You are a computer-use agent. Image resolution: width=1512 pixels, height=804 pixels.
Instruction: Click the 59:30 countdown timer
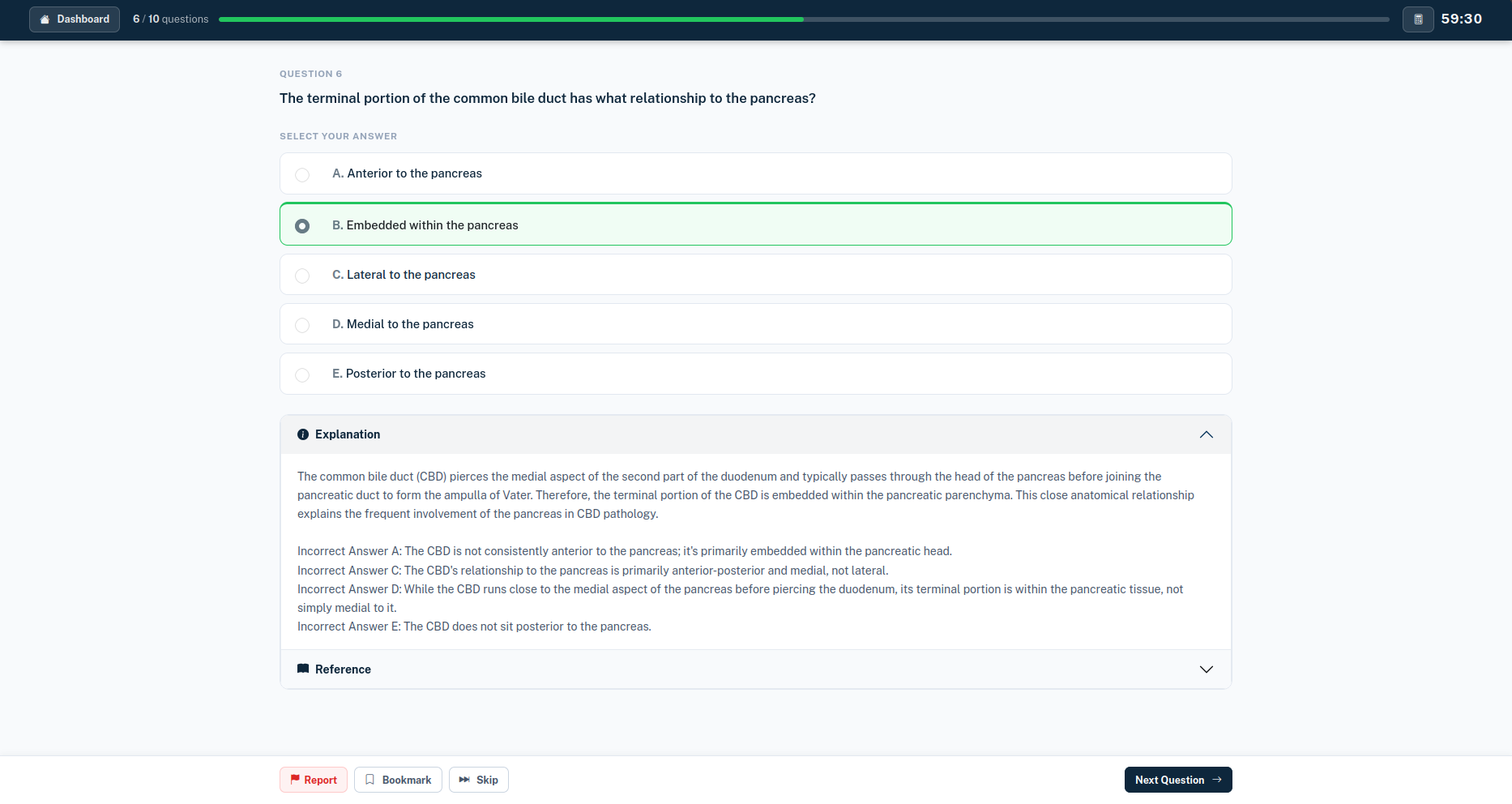point(1461,19)
